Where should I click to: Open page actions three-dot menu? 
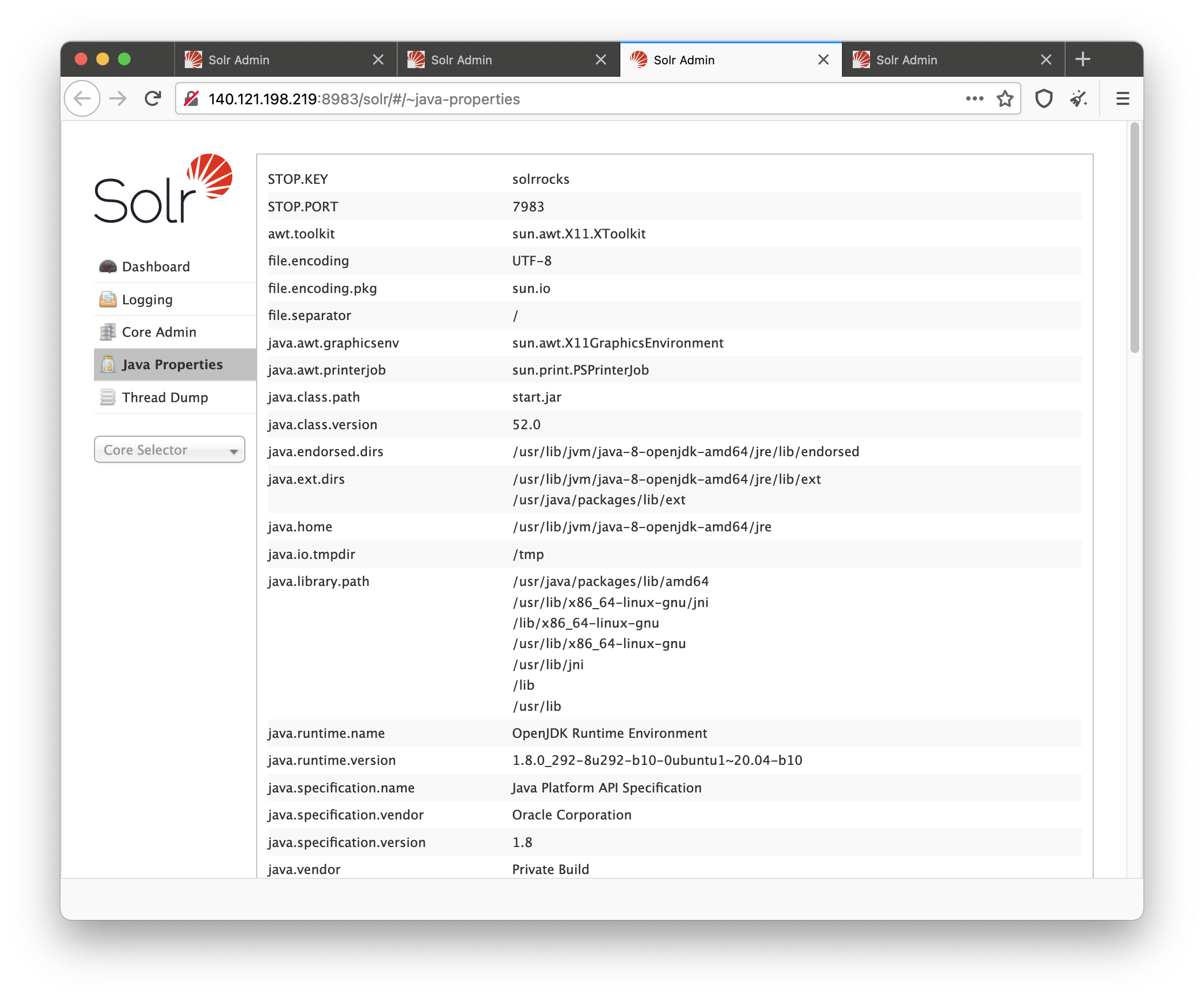[x=975, y=98]
